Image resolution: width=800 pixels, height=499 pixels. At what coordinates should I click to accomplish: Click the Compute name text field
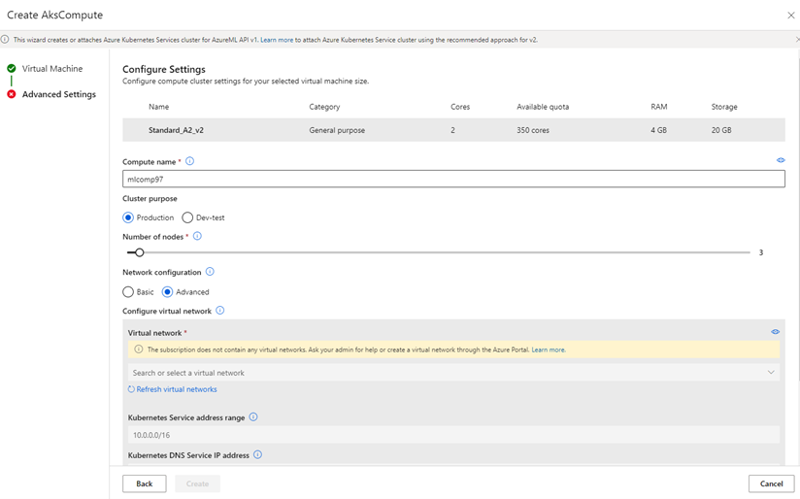click(453, 179)
